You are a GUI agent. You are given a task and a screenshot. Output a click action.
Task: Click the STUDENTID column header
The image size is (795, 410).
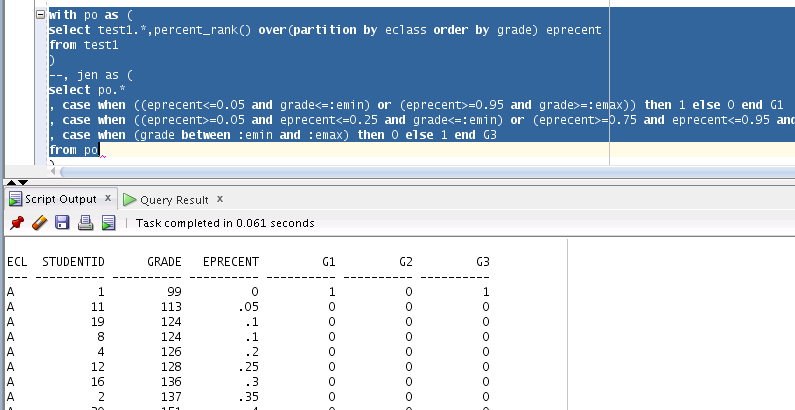[x=73, y=262]
